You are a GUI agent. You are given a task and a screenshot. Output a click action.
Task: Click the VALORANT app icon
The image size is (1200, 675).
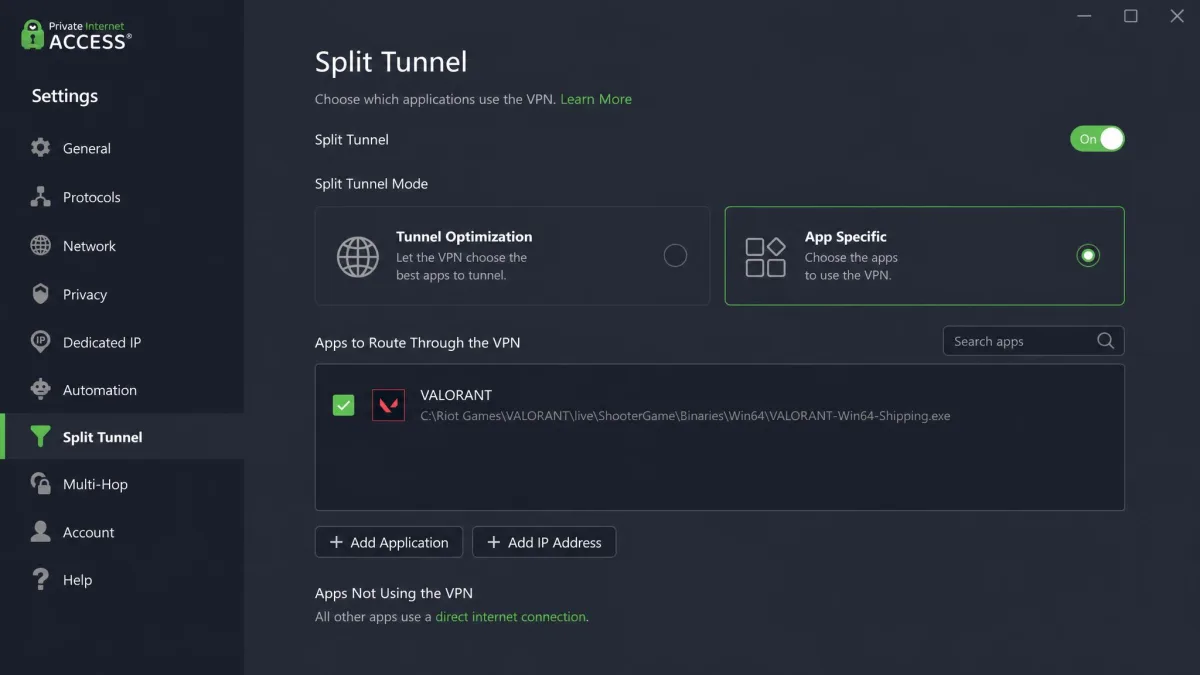click(x=388, y=405)
